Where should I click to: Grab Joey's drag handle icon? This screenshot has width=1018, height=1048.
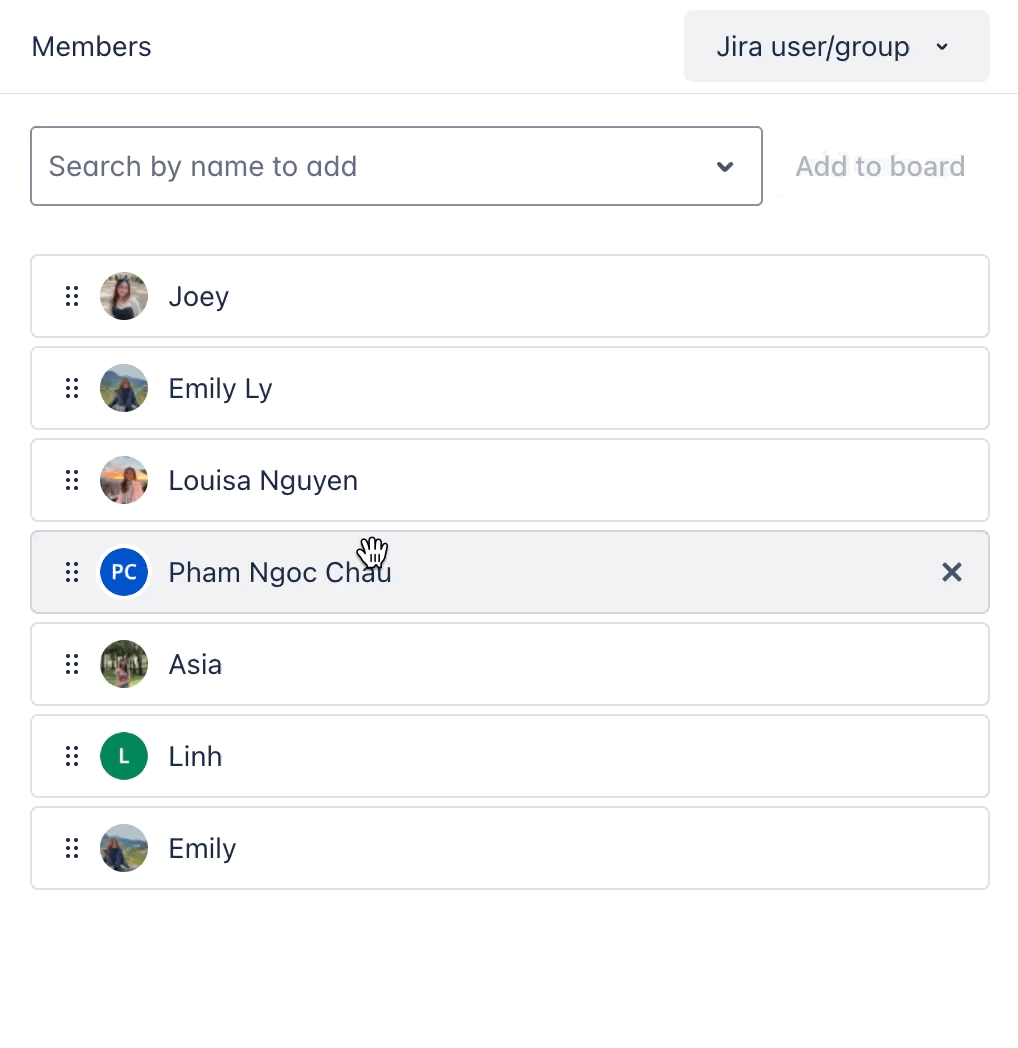click(71, 296)
